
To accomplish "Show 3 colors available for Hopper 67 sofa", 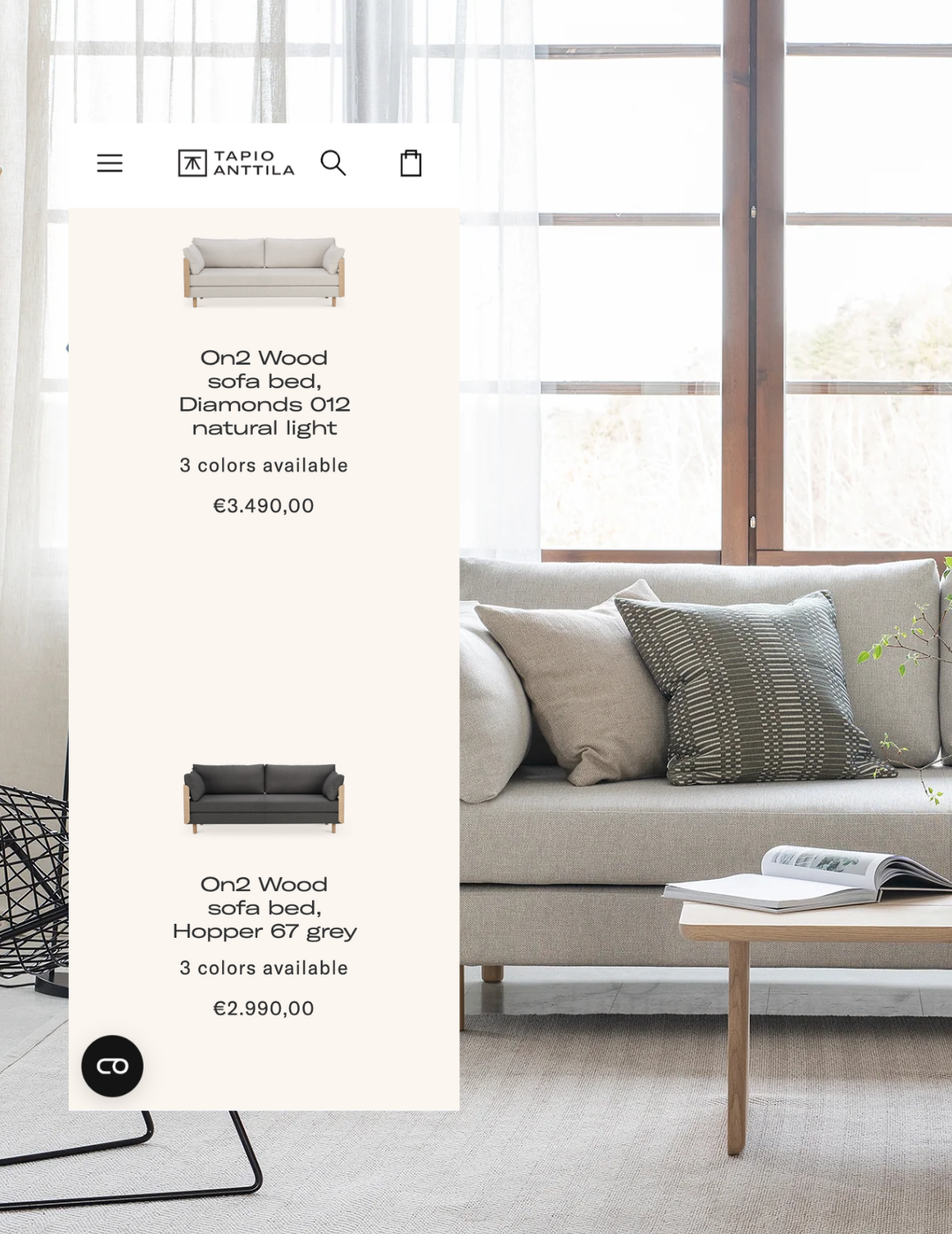I will [x=264, y=968].
